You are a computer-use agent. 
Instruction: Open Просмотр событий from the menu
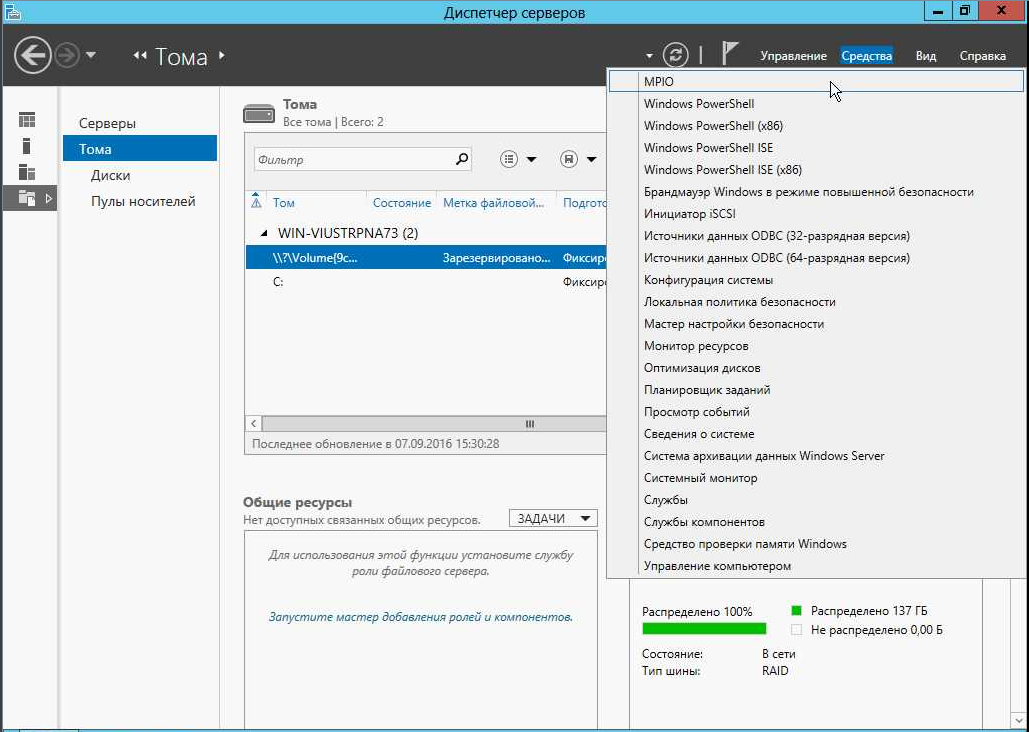[x=816, y=412]
